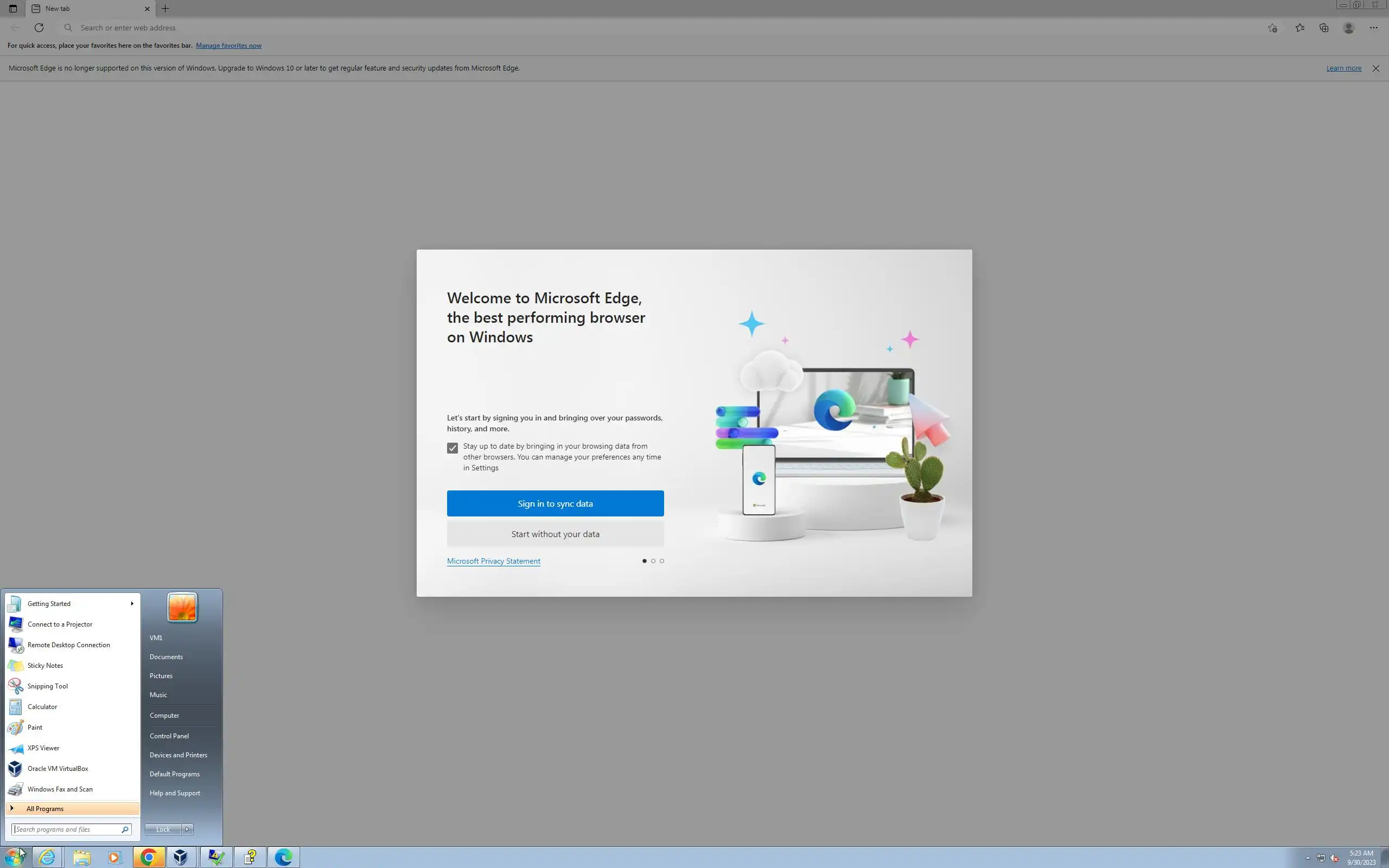This screenshot has height=868, width=1389.
Task: Open the shutdown options arrow beside Lock
Action: (x=187, y=829)
